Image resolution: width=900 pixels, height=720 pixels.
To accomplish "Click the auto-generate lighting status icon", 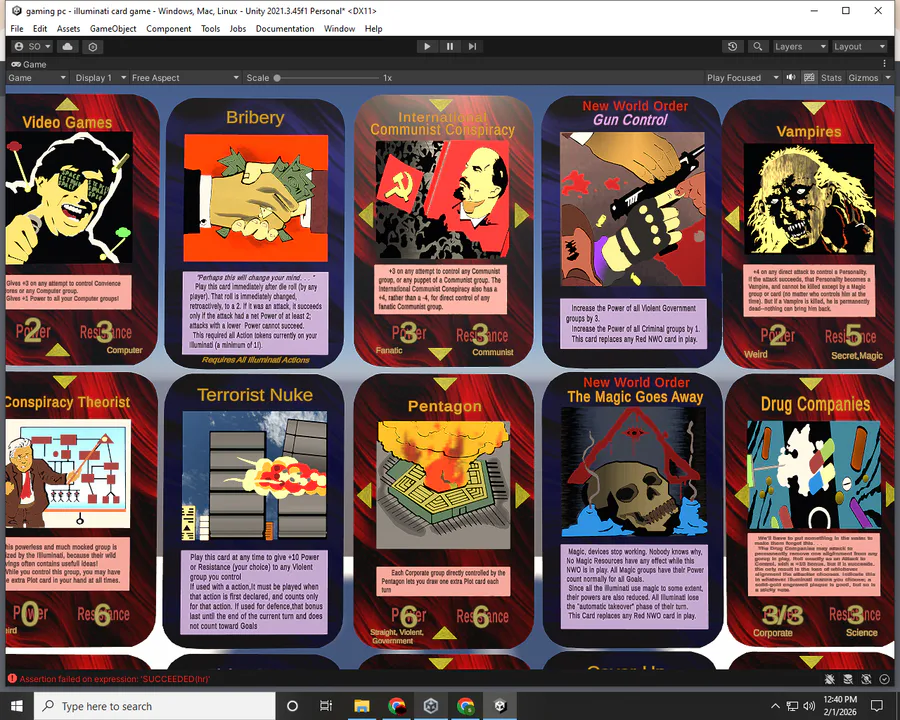I will (x=866, y=679).
